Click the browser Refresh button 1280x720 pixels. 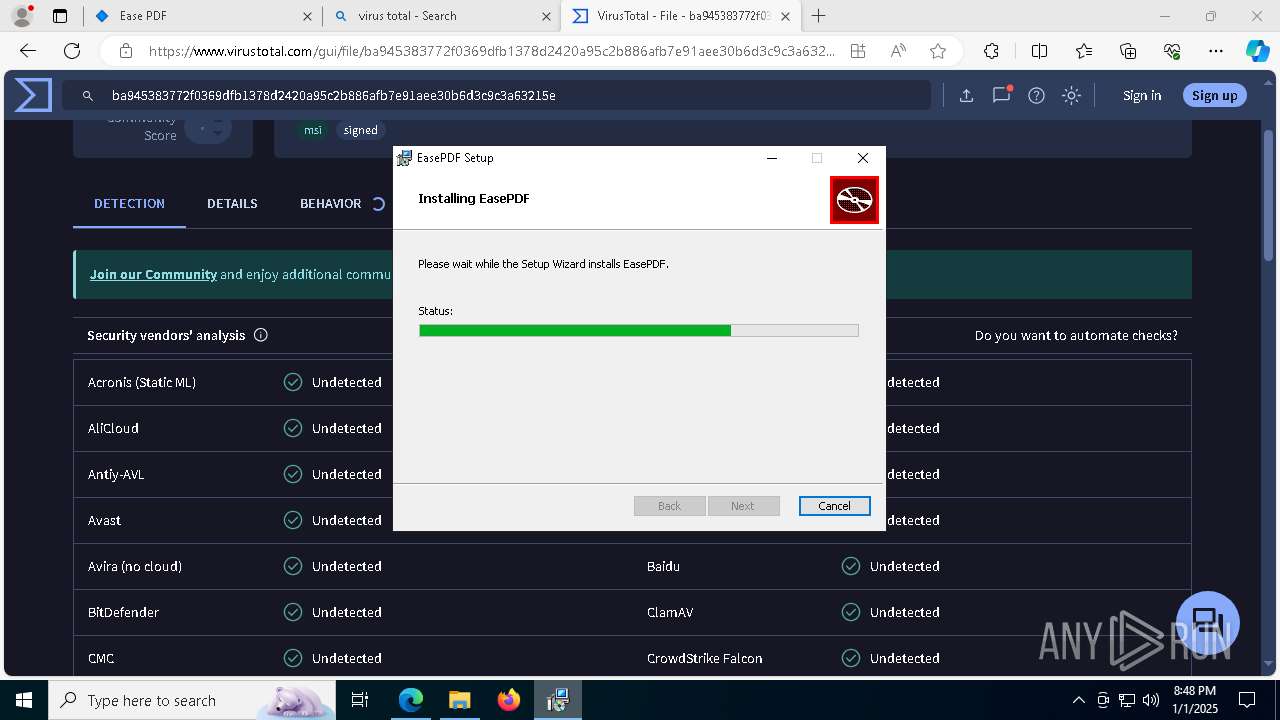point(72,51)
